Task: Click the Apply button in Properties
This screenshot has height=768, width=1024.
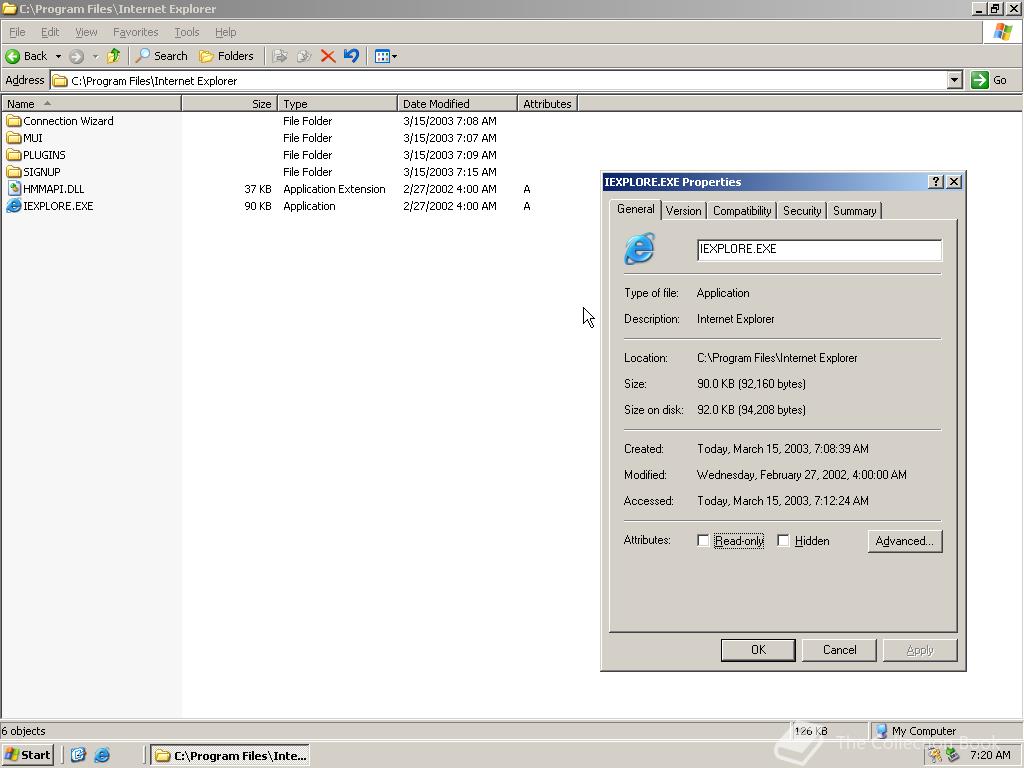Action: click(920, 650)
